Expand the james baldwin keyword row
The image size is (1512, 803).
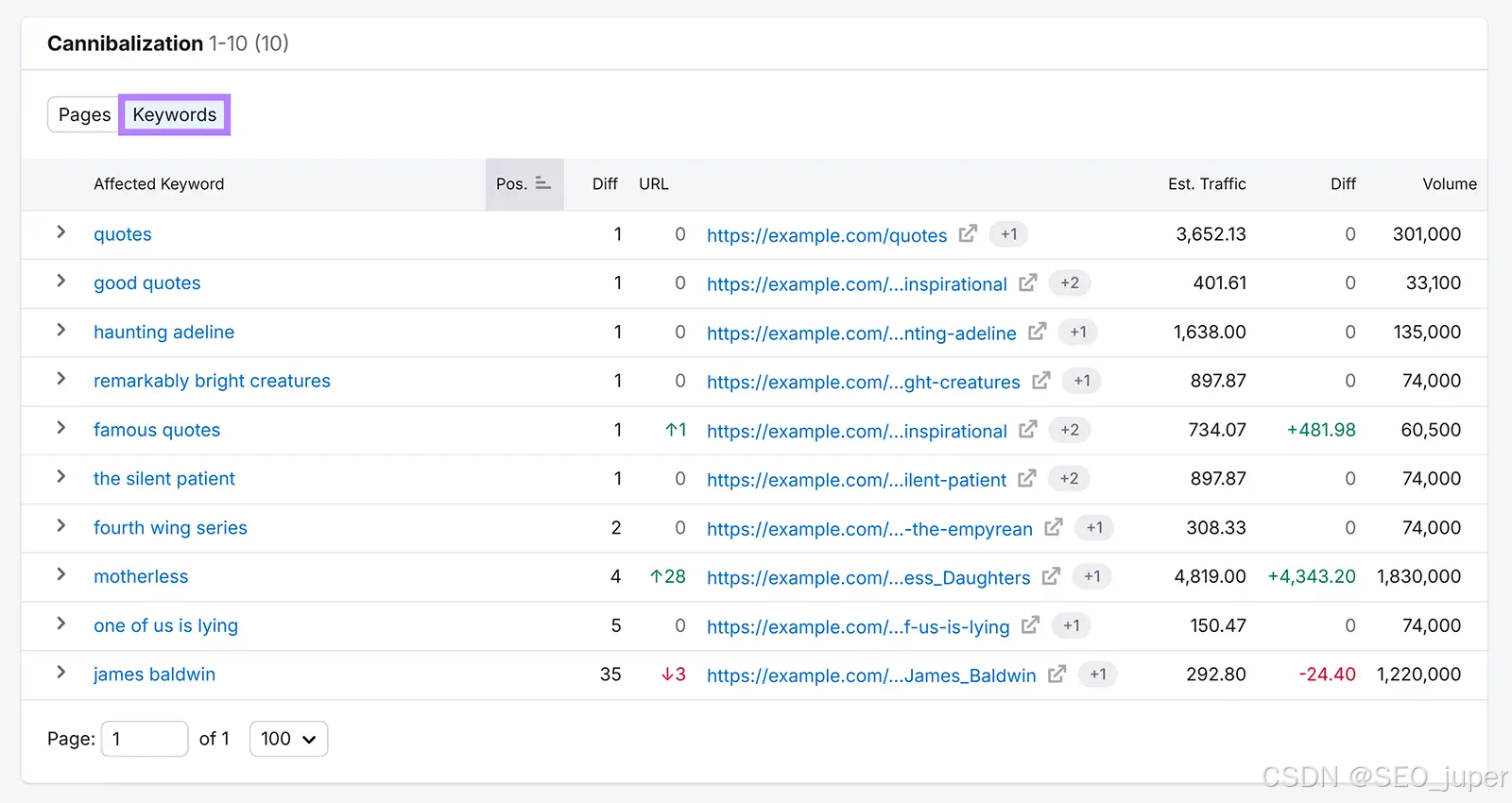[61, 673]
